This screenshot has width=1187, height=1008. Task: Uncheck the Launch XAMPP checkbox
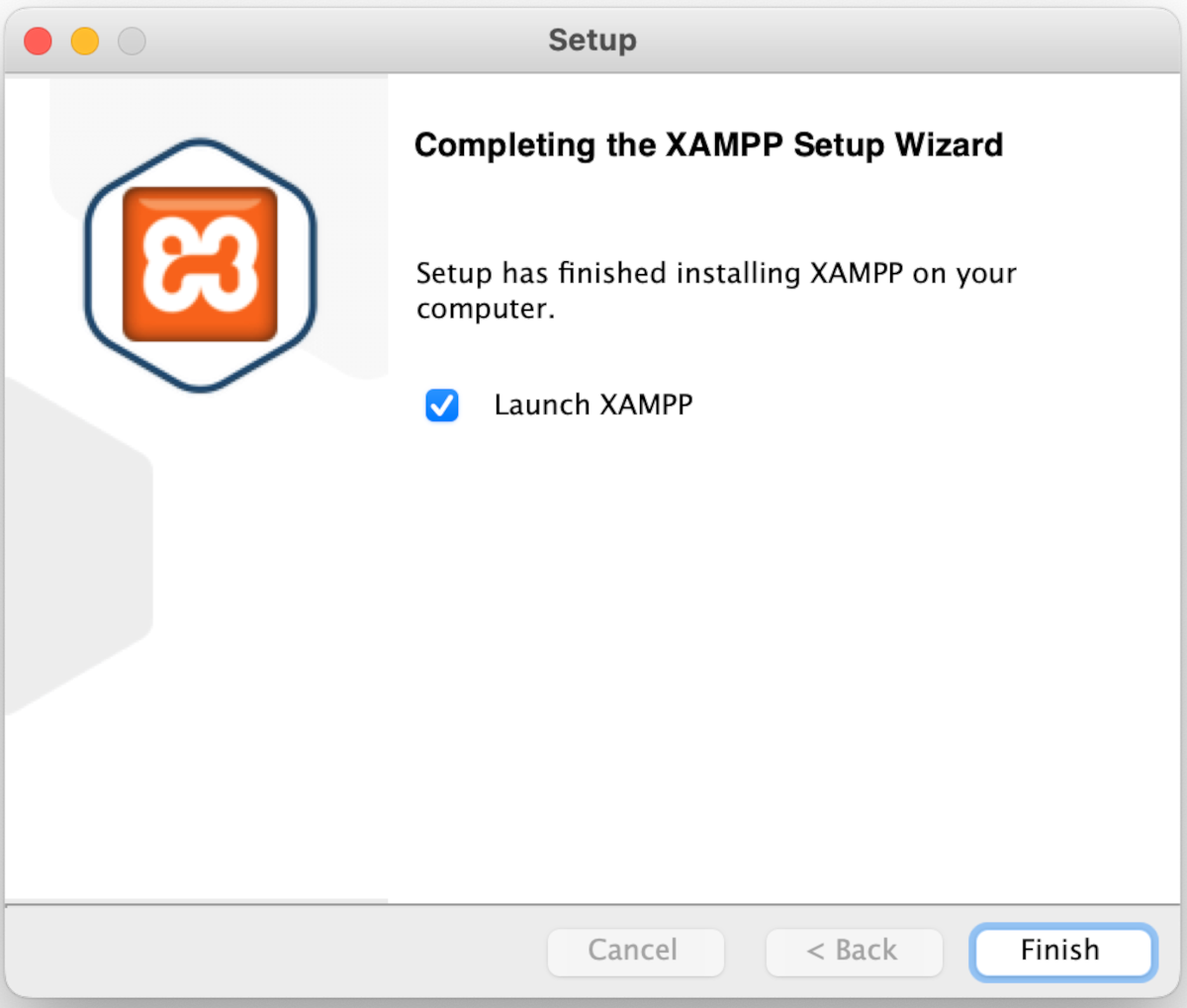442,406
